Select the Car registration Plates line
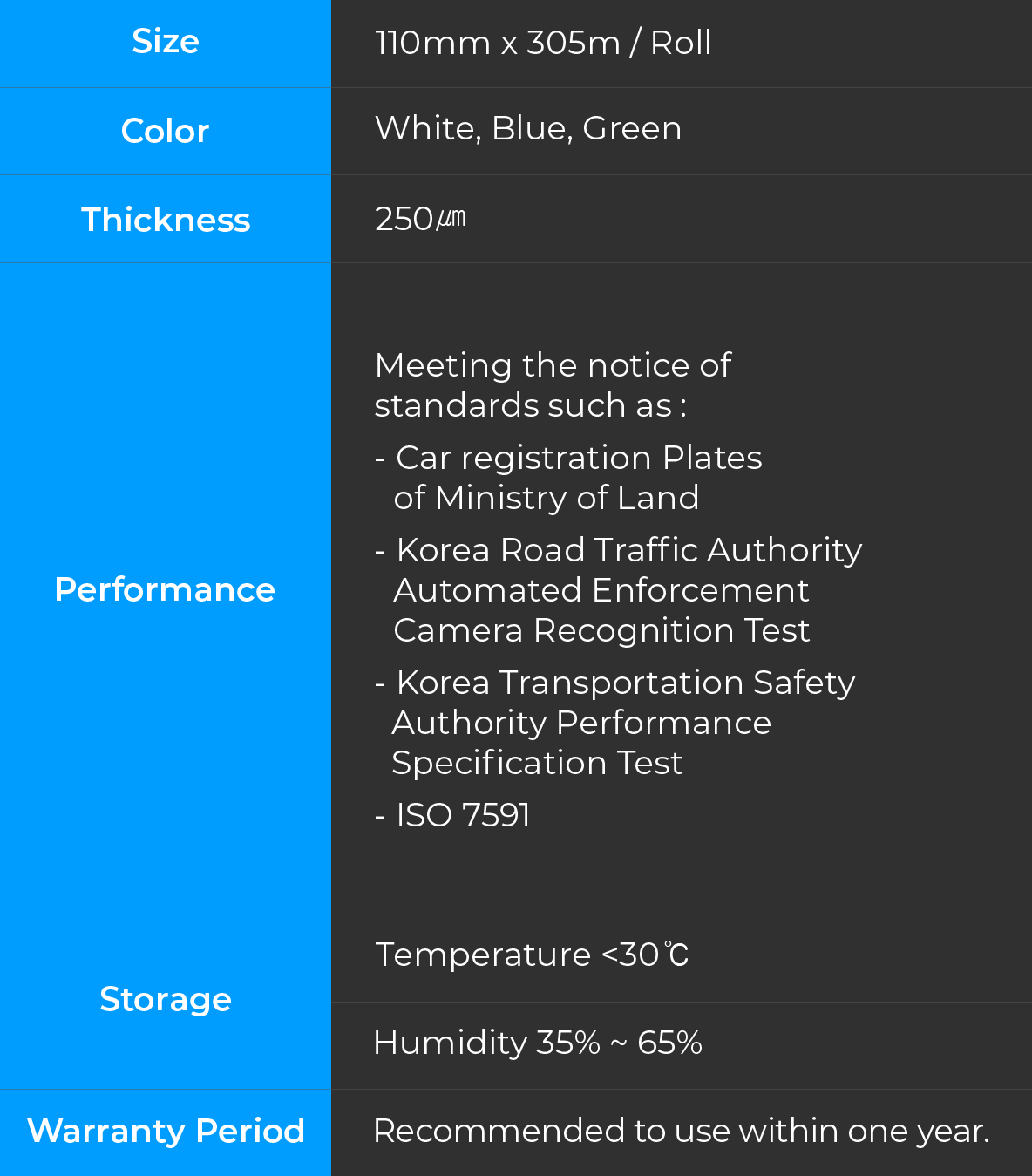 click(x=568, y=458)
